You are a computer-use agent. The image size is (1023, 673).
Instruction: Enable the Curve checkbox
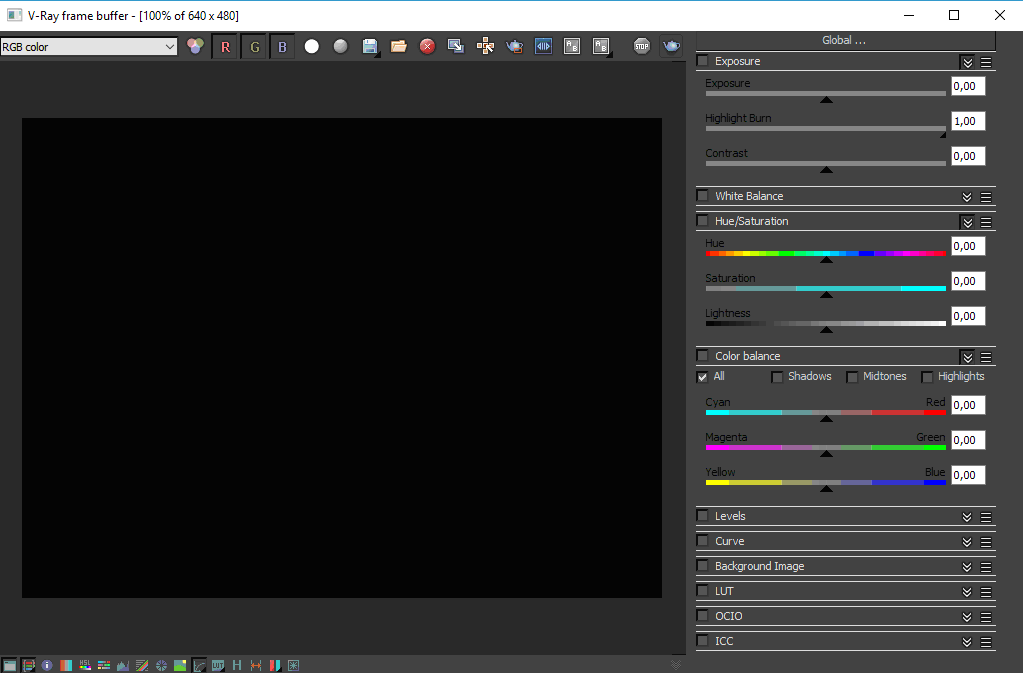[703, 541]
